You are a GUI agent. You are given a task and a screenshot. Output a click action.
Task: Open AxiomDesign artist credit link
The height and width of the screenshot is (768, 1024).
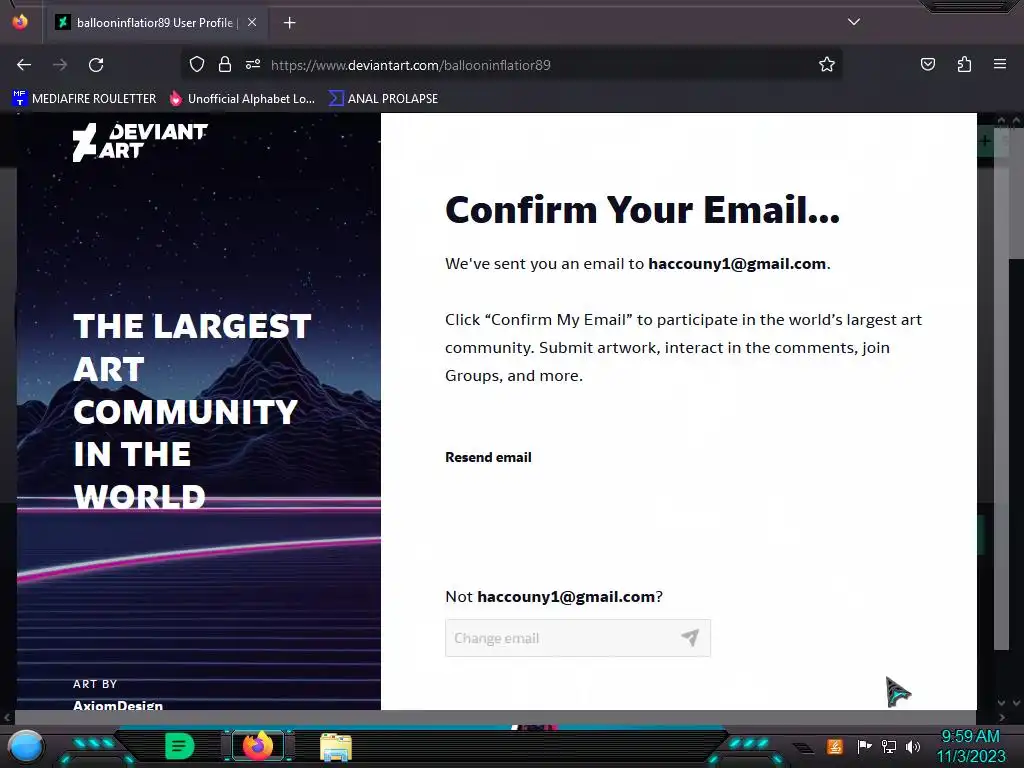point(118,705)
